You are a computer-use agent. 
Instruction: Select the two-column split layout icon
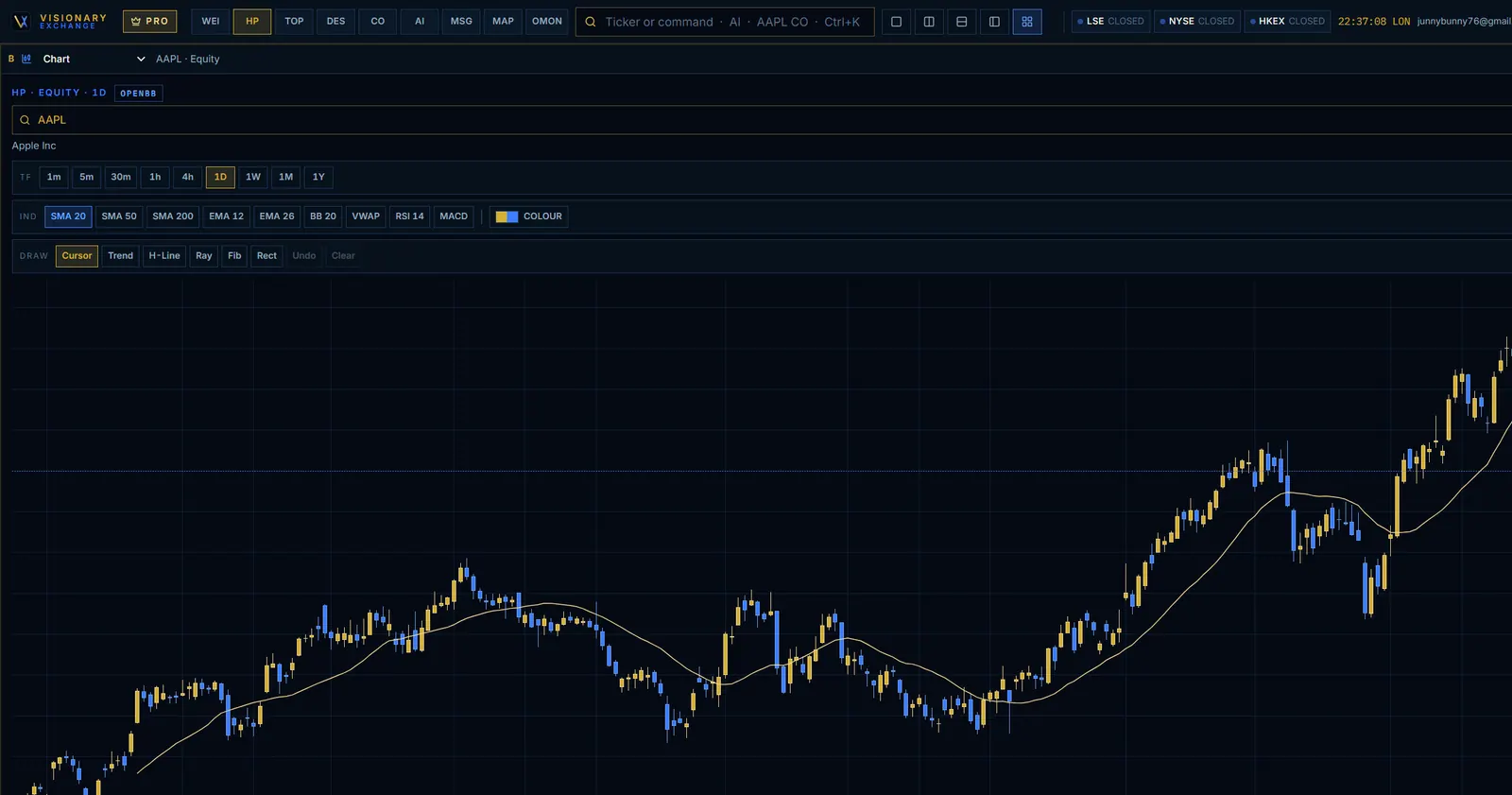tap(929, 22)
